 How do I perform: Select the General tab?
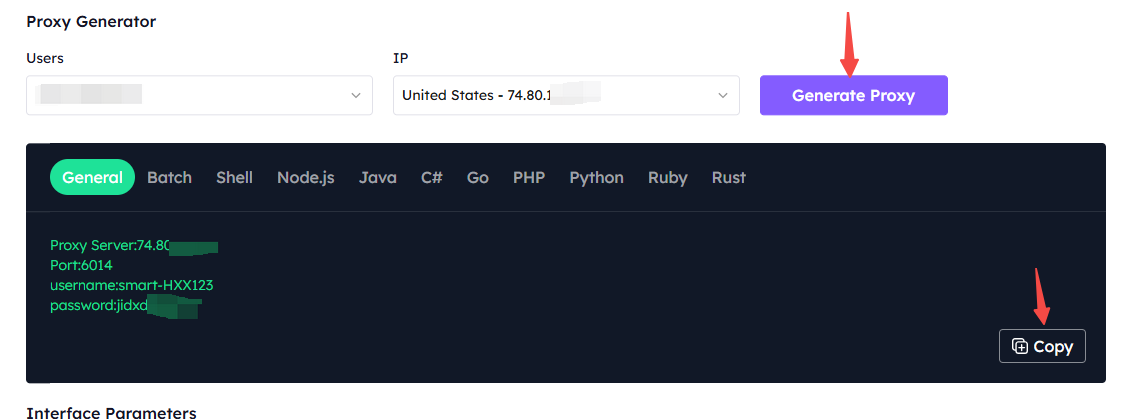[x=92, y=177]
